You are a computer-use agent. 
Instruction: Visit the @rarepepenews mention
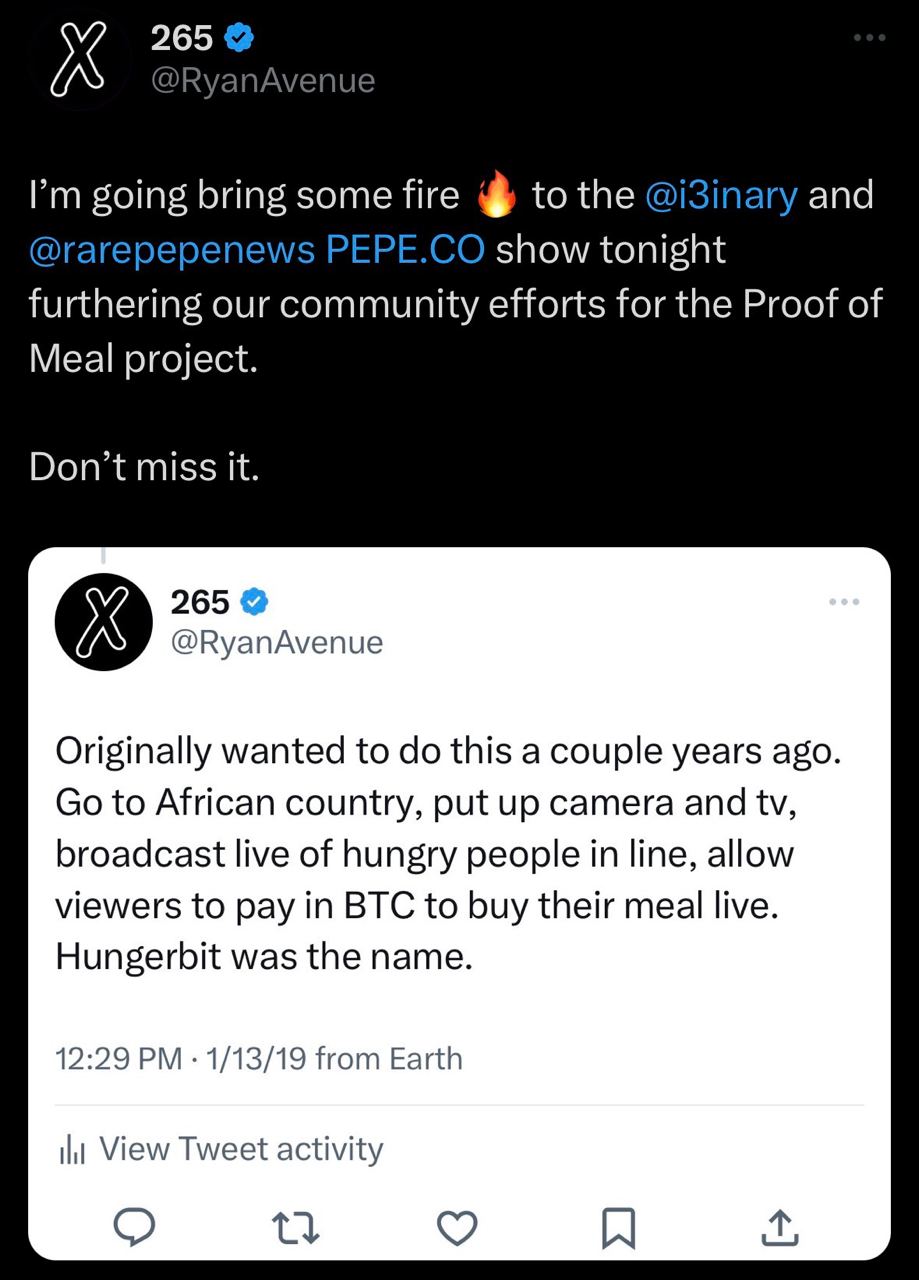coord(172,249)
